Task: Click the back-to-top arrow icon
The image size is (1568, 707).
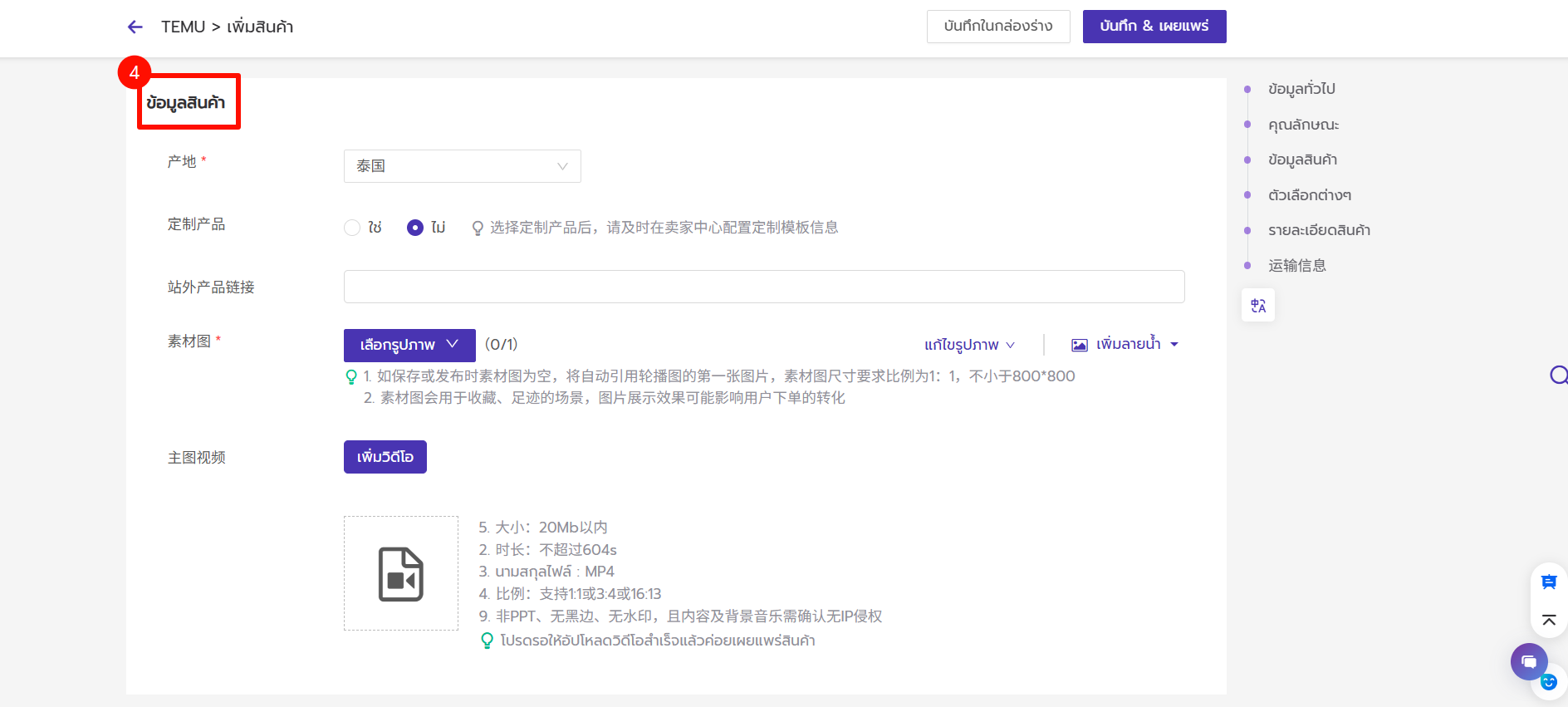Action: [1549, 620]
